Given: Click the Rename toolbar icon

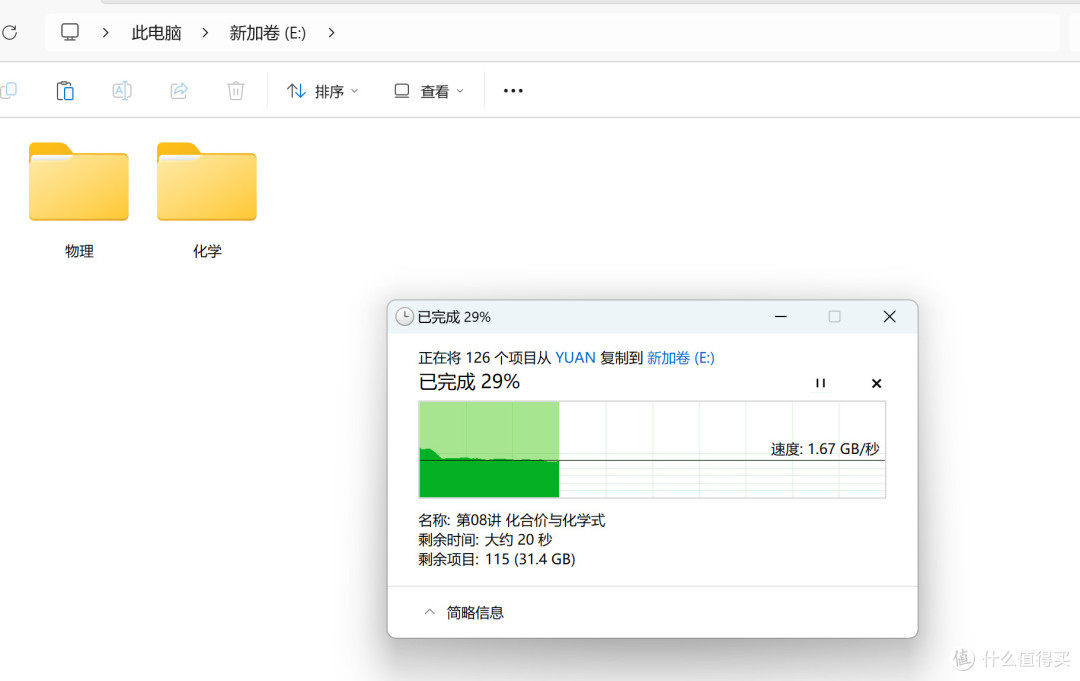Looking at the screenshot, I should (x=122, y=91).
